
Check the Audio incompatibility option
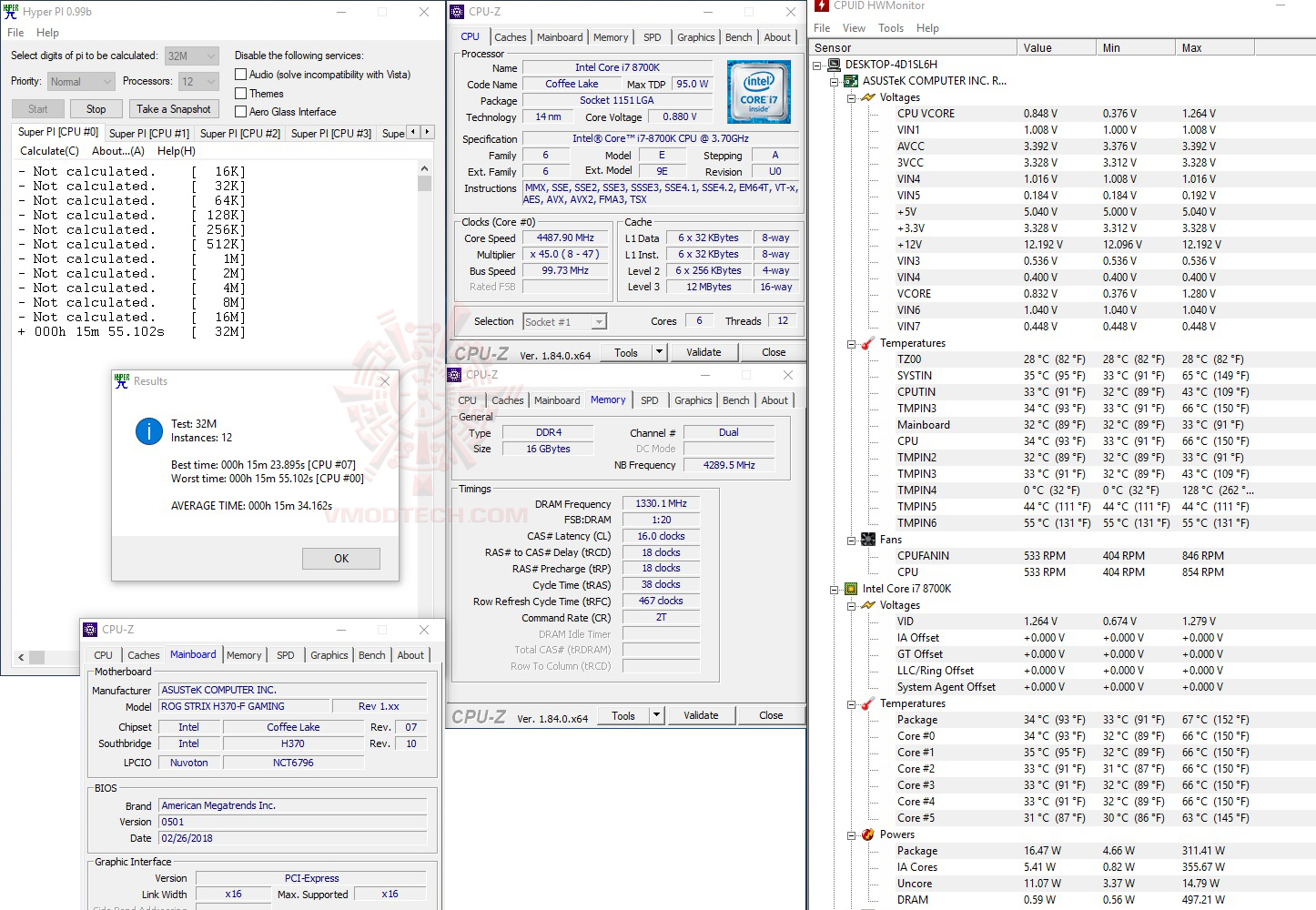(x=240, y=74)
